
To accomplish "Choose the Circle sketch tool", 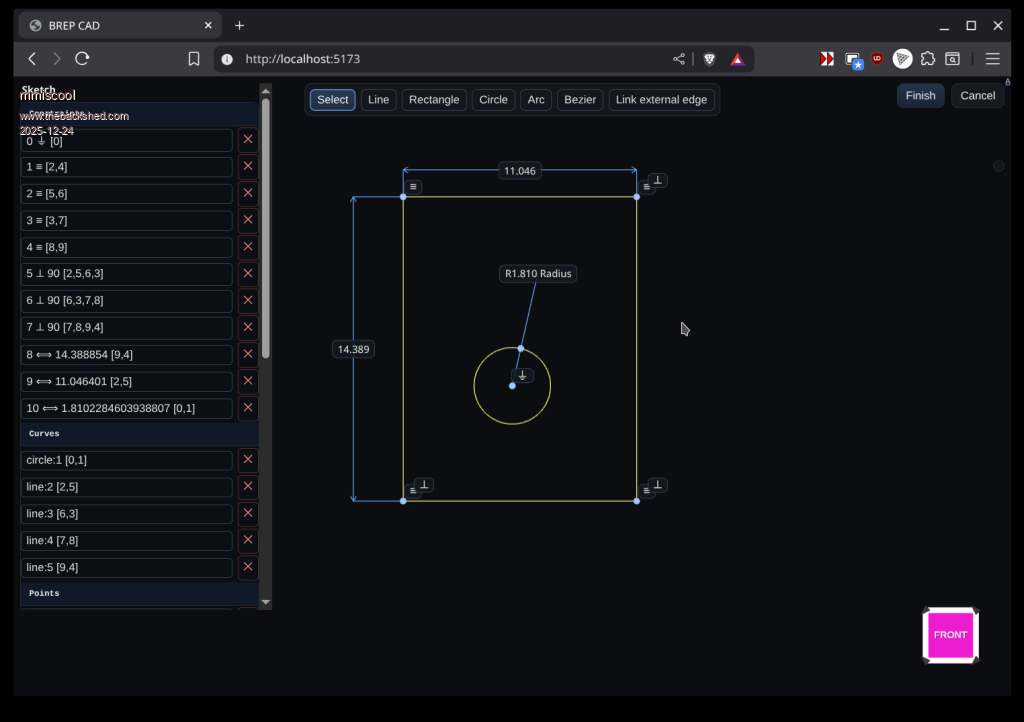I will (493, 100).
